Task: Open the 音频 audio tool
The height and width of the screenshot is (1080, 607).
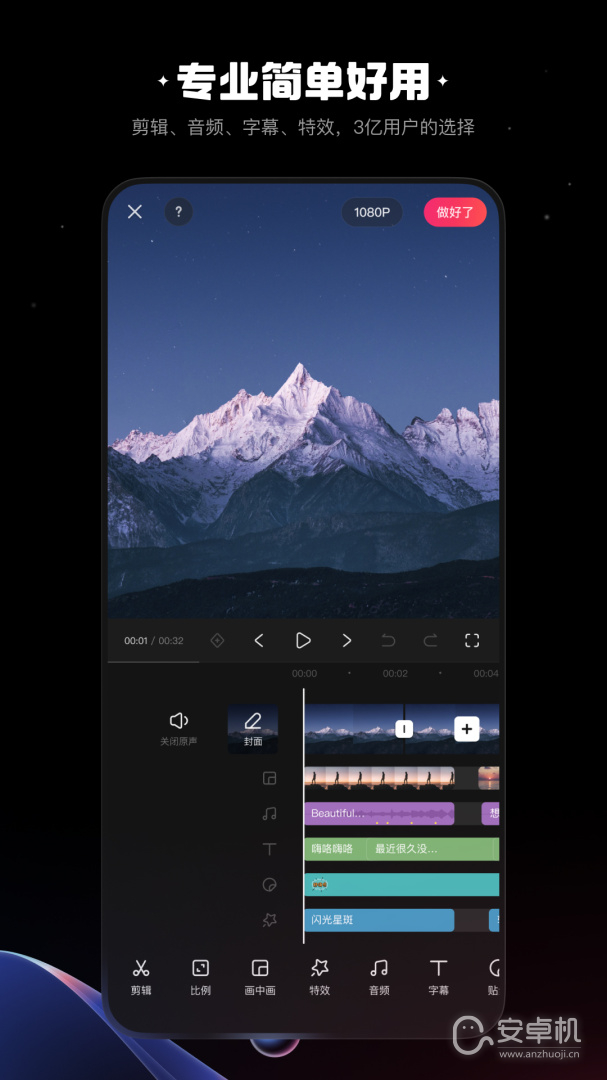Action: click(x=379, y=977)
